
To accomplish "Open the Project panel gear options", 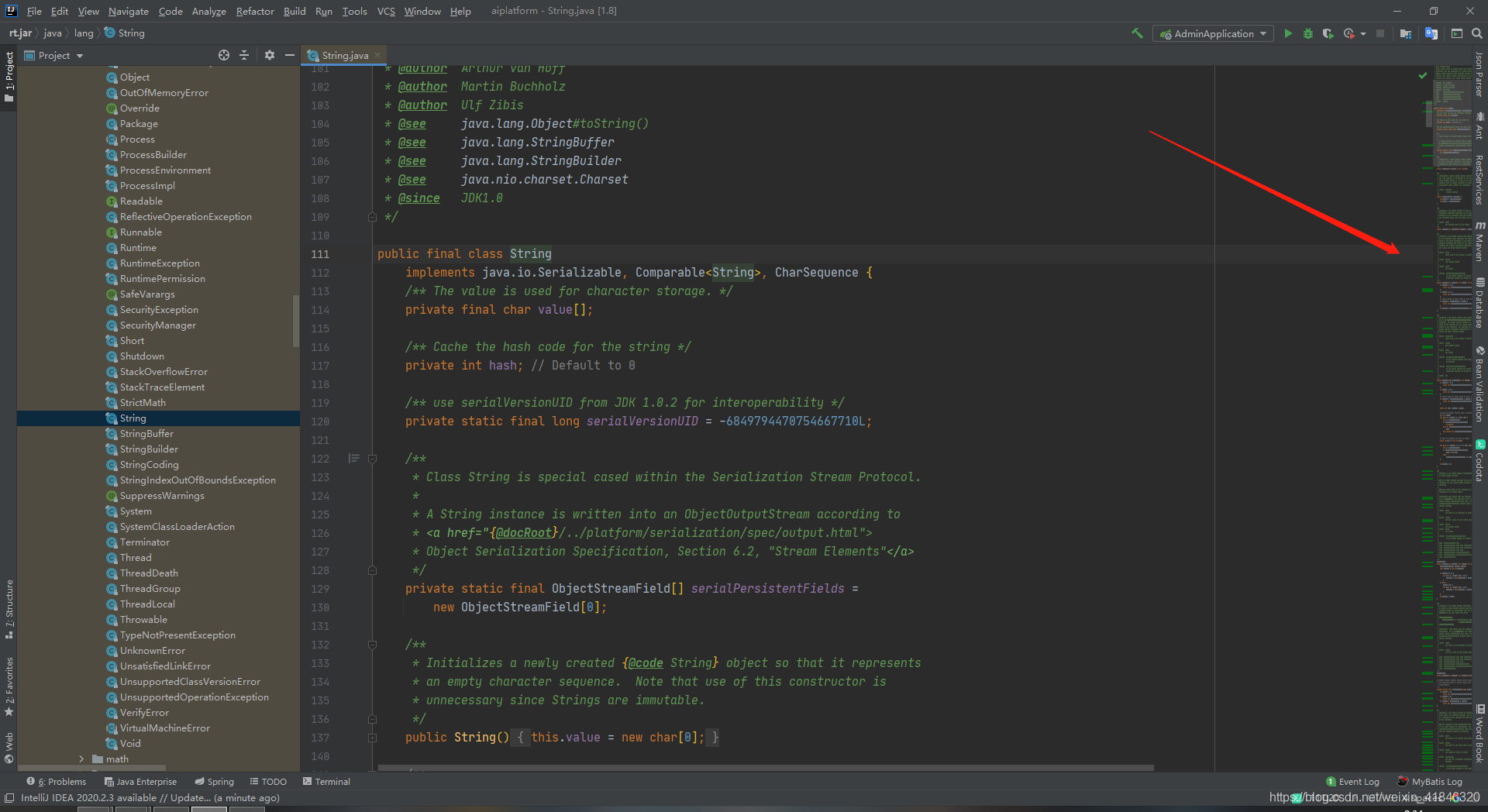I will tap(270, 55).
